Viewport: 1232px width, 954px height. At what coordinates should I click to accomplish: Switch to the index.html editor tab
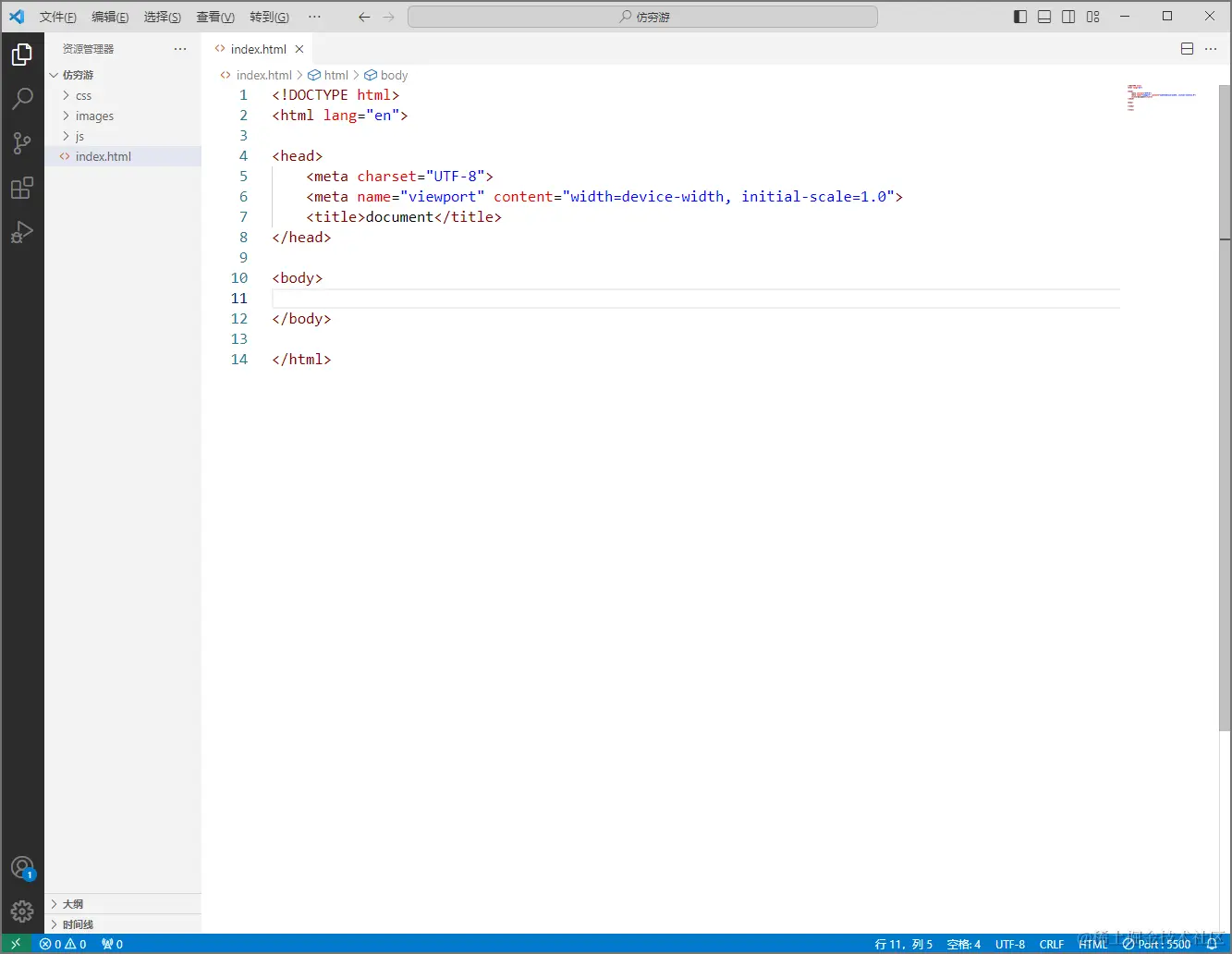[257, 49]
